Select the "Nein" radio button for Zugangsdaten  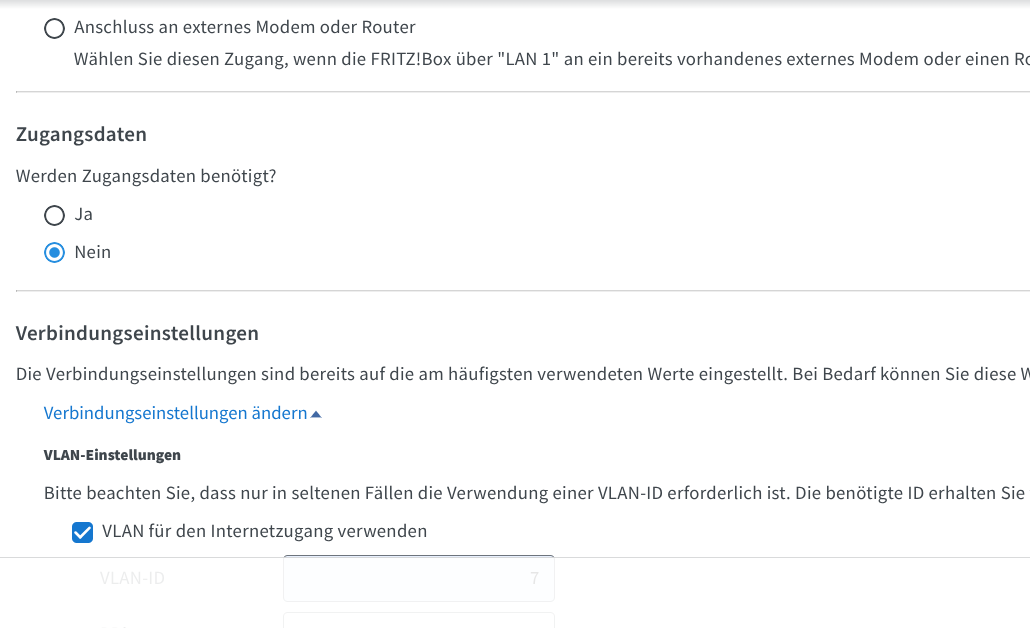(55, 253)
